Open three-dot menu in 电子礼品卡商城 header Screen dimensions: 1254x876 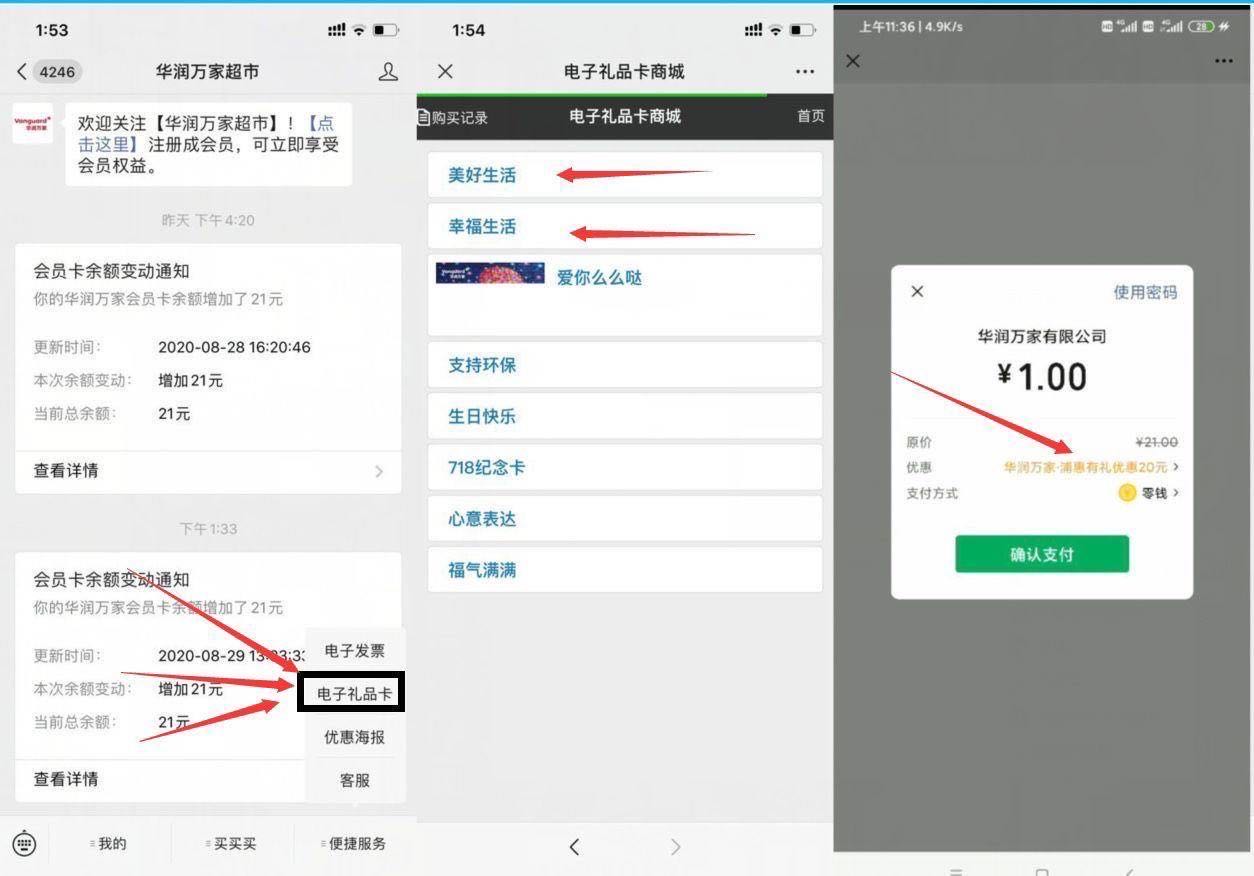[x=805, y=72]
